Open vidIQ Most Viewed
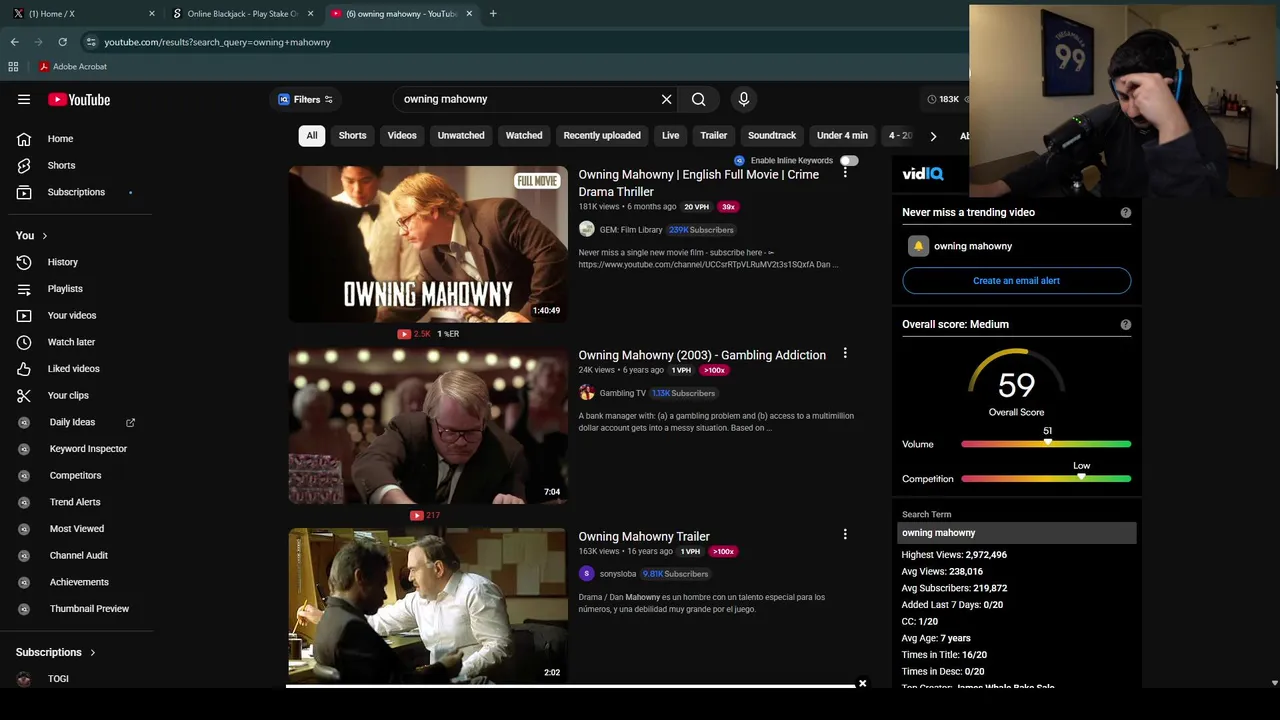Screen dimensions: 1280x720 coord(76,529)
